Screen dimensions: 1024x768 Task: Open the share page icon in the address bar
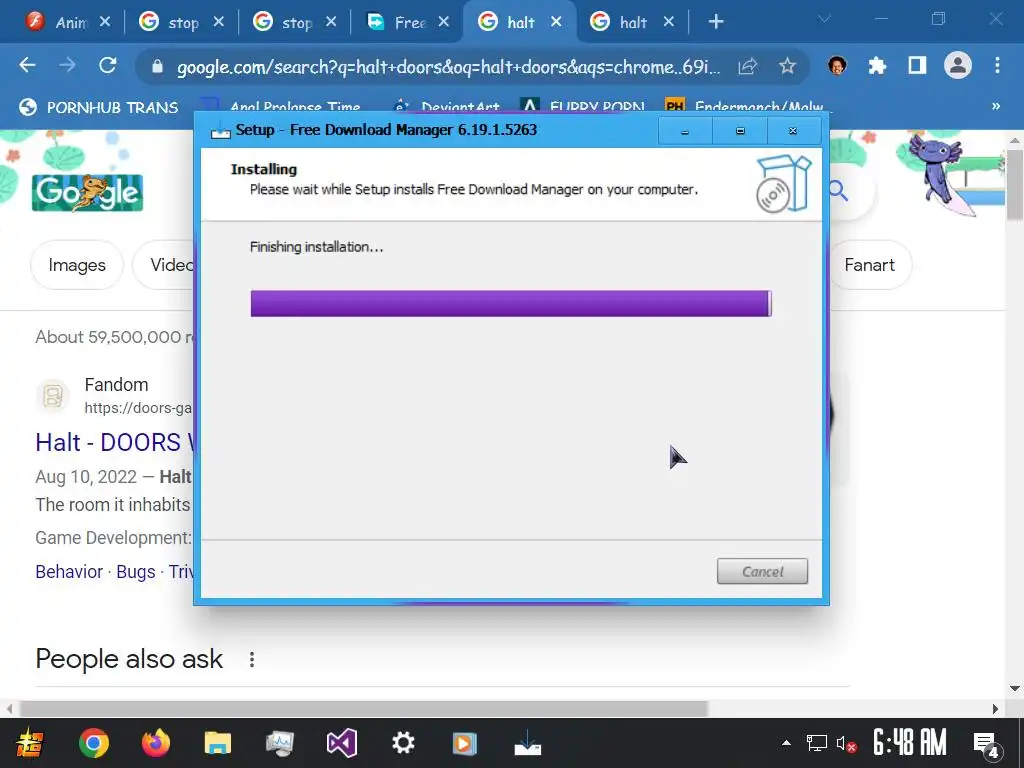(x=748, y=66)
